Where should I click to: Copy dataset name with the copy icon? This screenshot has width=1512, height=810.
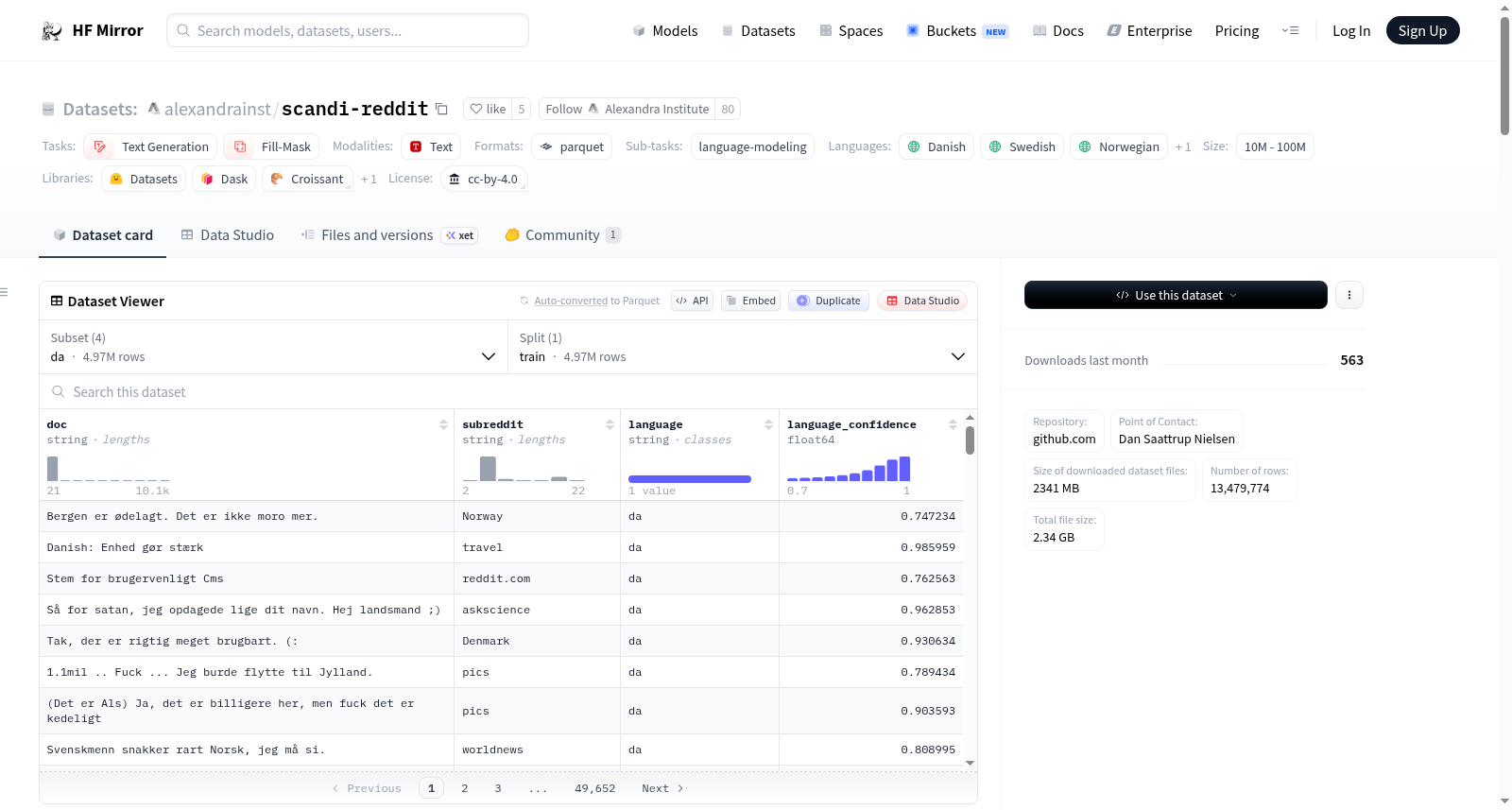(441, 109)
